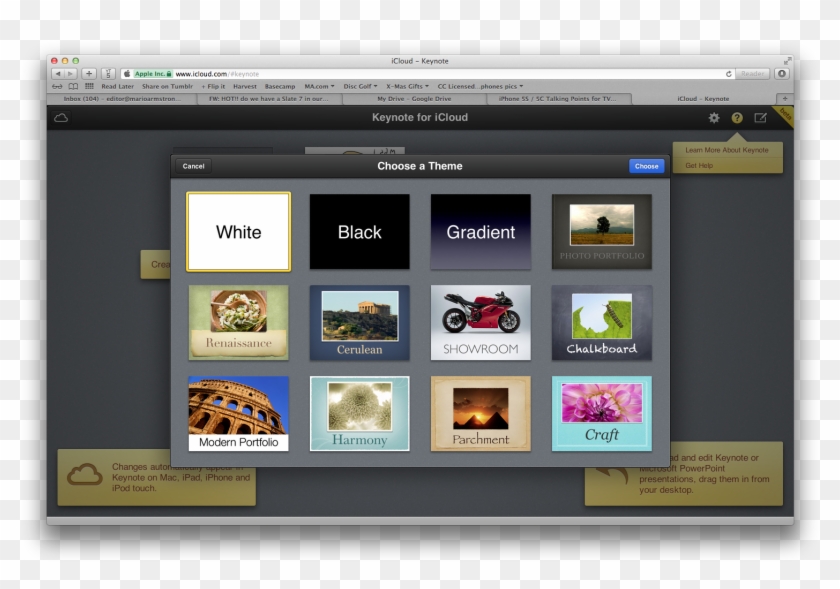840x589 pixels.
Task: Reload the page using the refresh icon
Action: click(727, 74)
